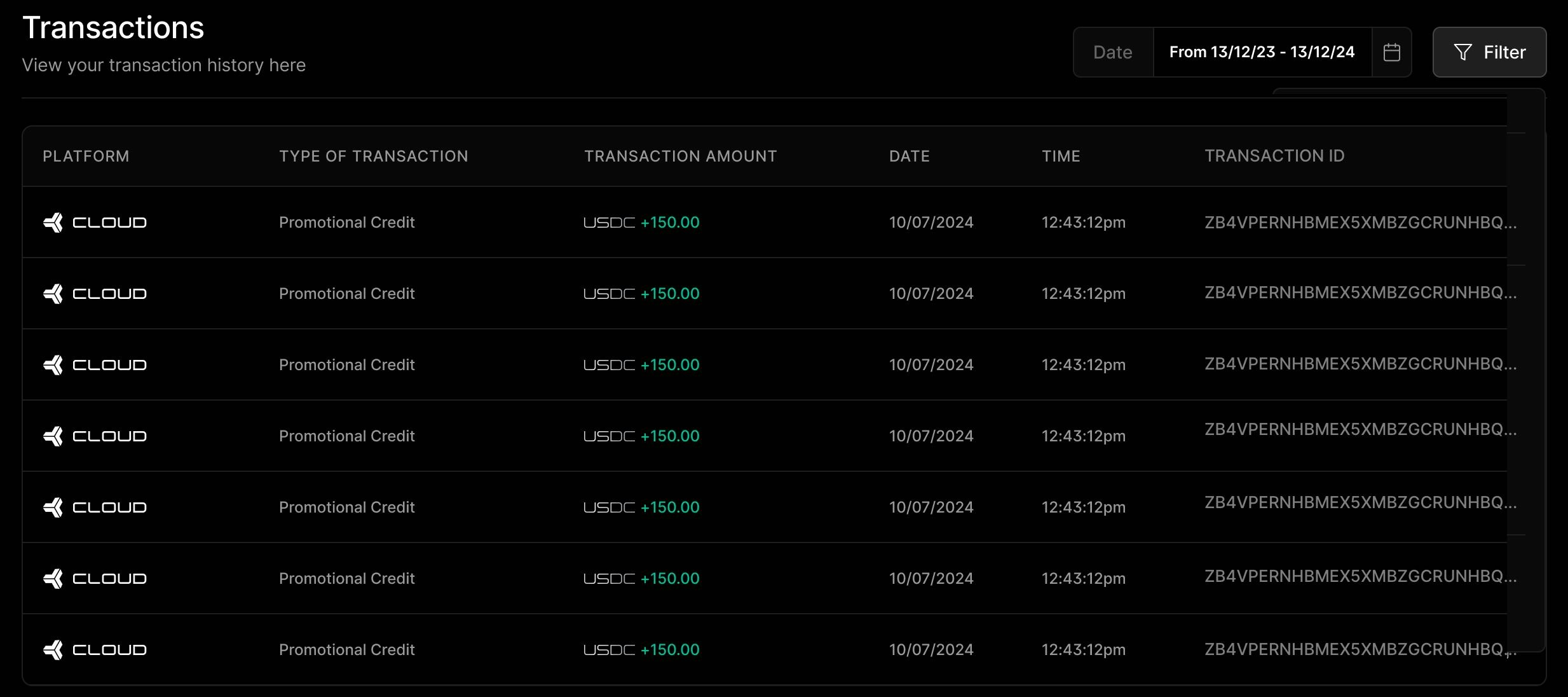Click the Cloud logo in the third row
This screenshot has height=697, width=1568.
(95, 365)
